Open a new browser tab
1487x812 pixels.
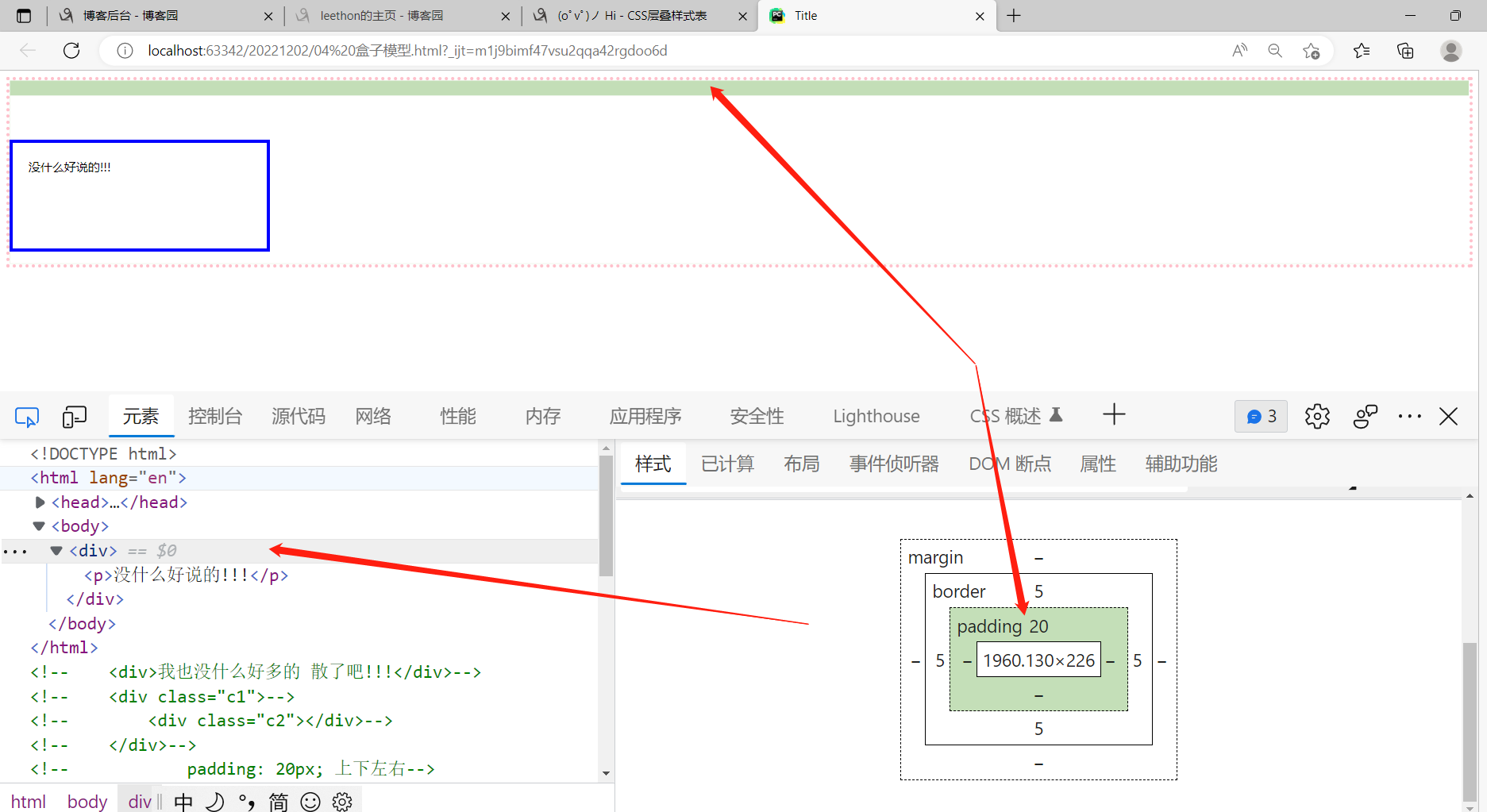[x=1014, y=16]
